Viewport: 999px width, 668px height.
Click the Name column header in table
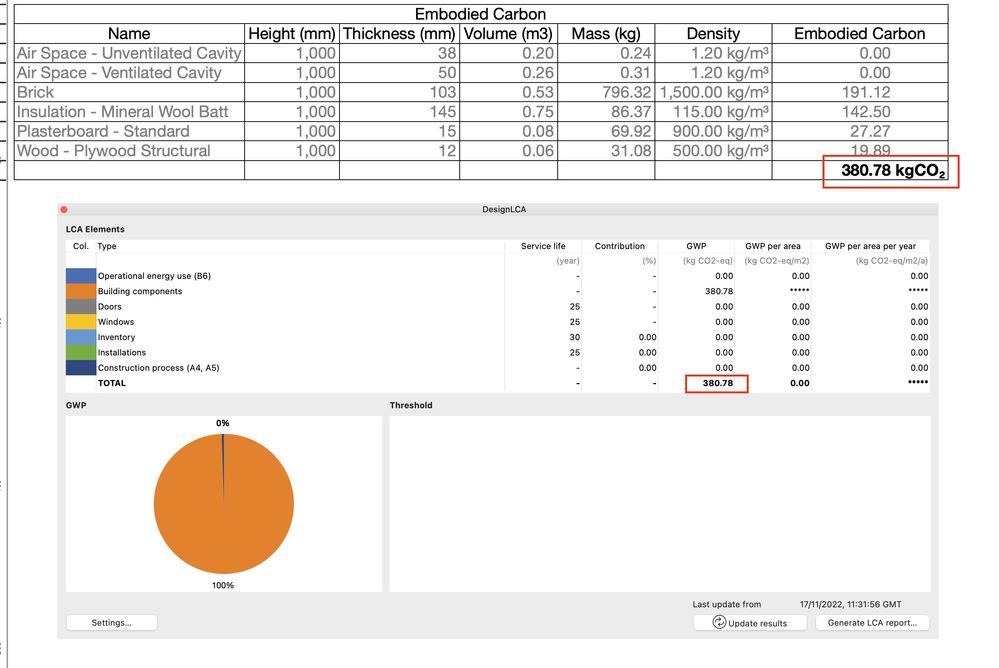[x=129, y=34]
